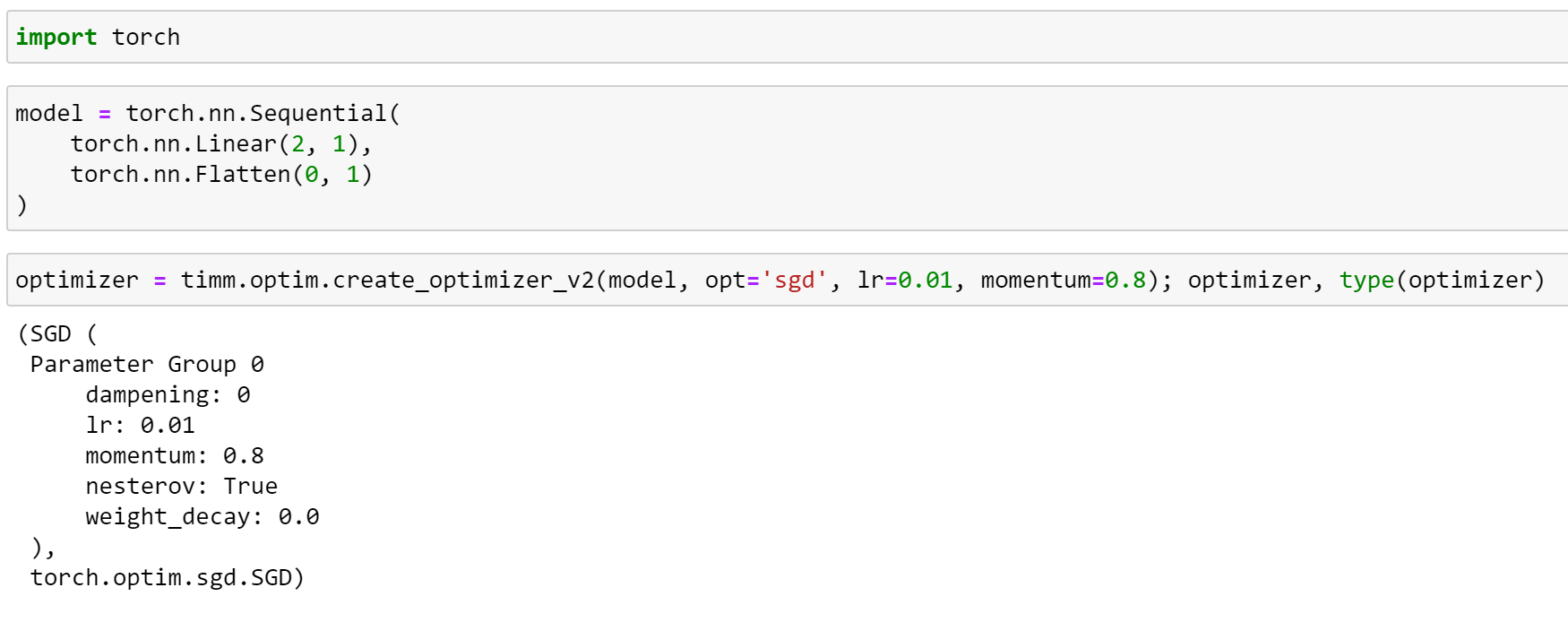Click the lr: 0.01 output line
The height and width of the screenshot is (622, 1568).
click(140, 426)
